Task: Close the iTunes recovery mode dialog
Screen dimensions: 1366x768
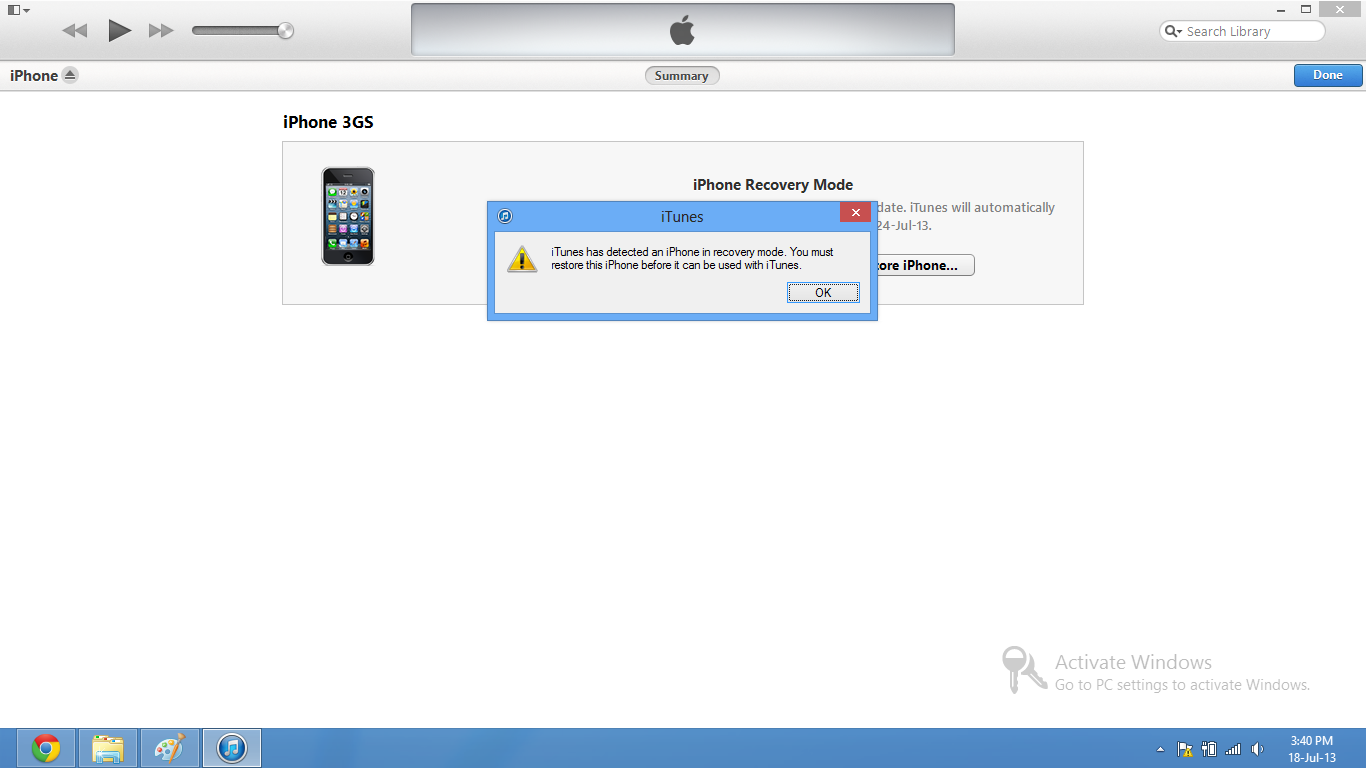Action: tap(855, 212)
